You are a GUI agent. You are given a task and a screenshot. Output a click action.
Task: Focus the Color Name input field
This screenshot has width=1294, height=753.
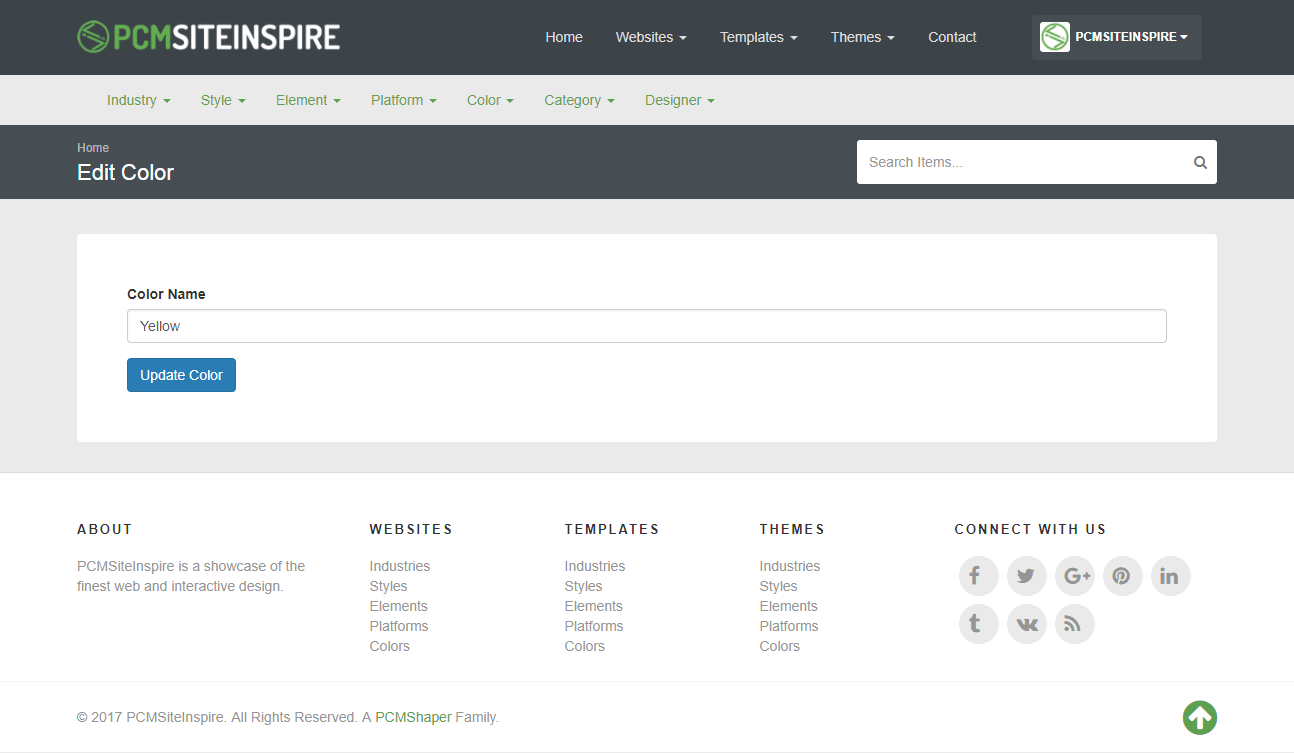point(646,326)
